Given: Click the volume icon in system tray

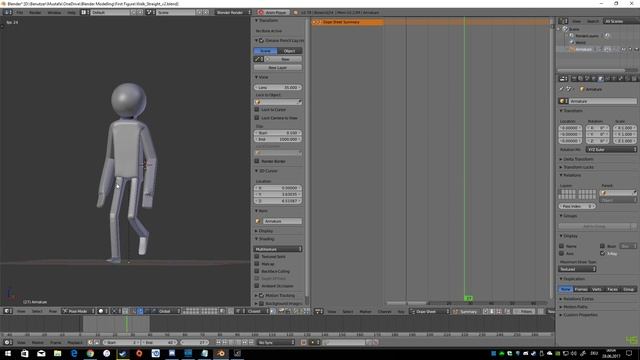Looking at the screenshot, I should 573,353.
